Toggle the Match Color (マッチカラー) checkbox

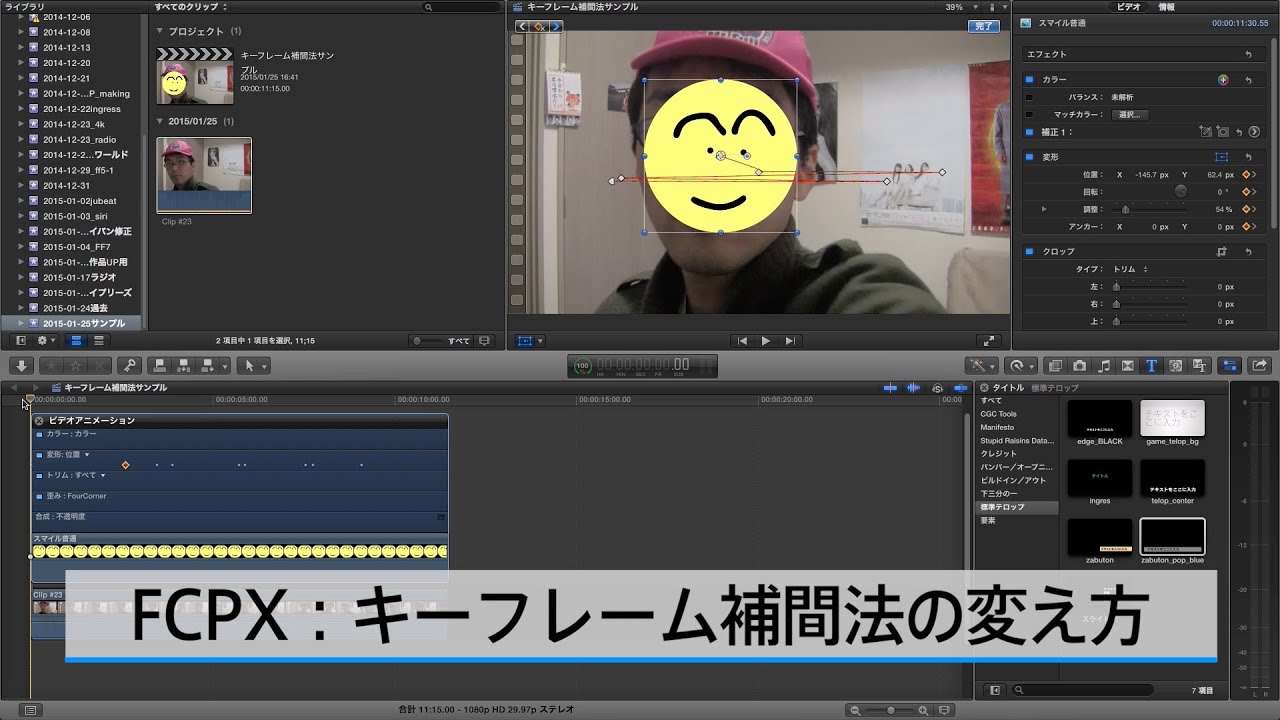point(1030,115)
